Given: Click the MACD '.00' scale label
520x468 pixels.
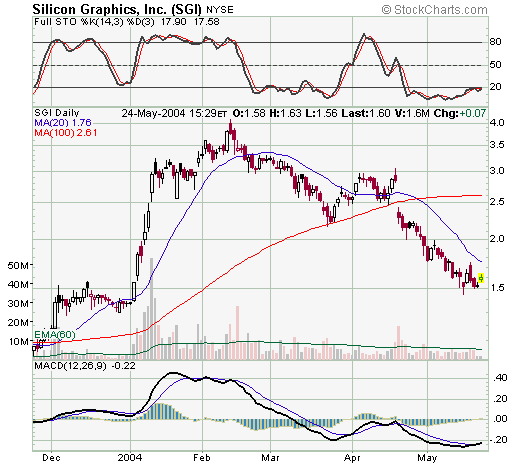Looking at the screenshot, I should [x=500, y=419].
